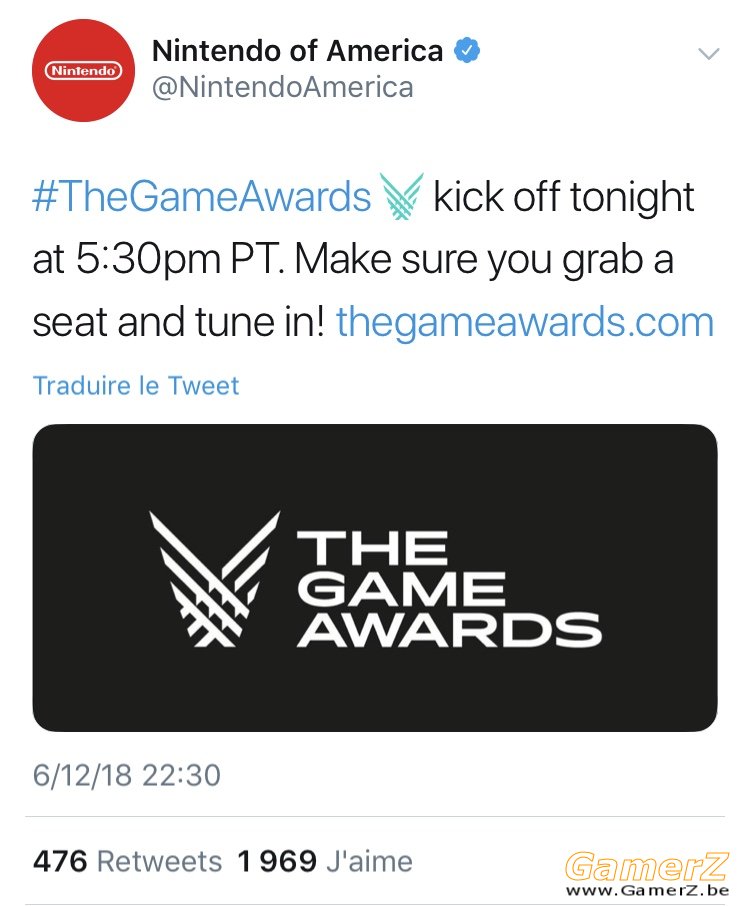750x906 pixels.
Task: Click the www.GamerZ.be watermark text
Action: point(647,890)
